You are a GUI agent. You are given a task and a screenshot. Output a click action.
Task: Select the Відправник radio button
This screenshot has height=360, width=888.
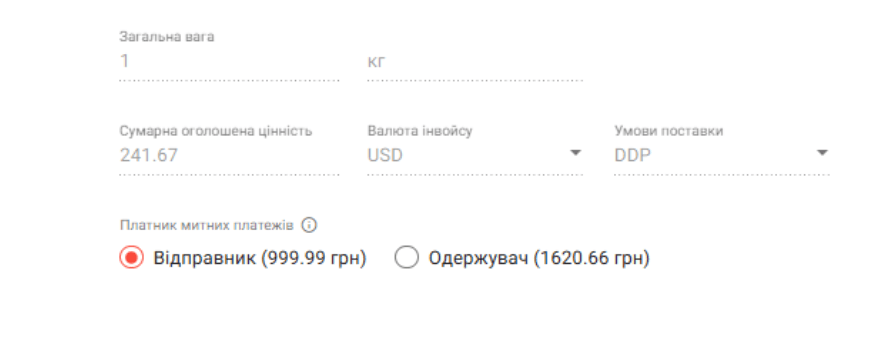point(131,258)
